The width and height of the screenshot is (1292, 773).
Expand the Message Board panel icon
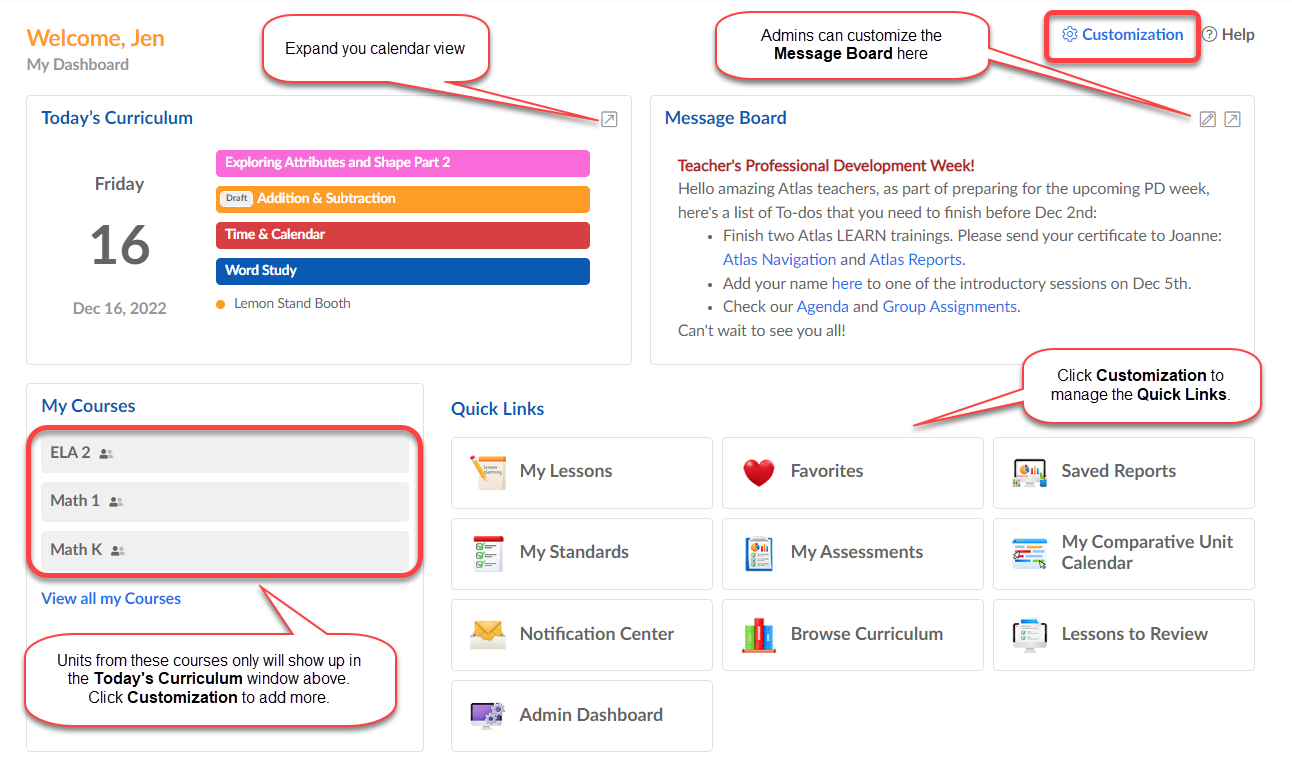coord(1232,120)
